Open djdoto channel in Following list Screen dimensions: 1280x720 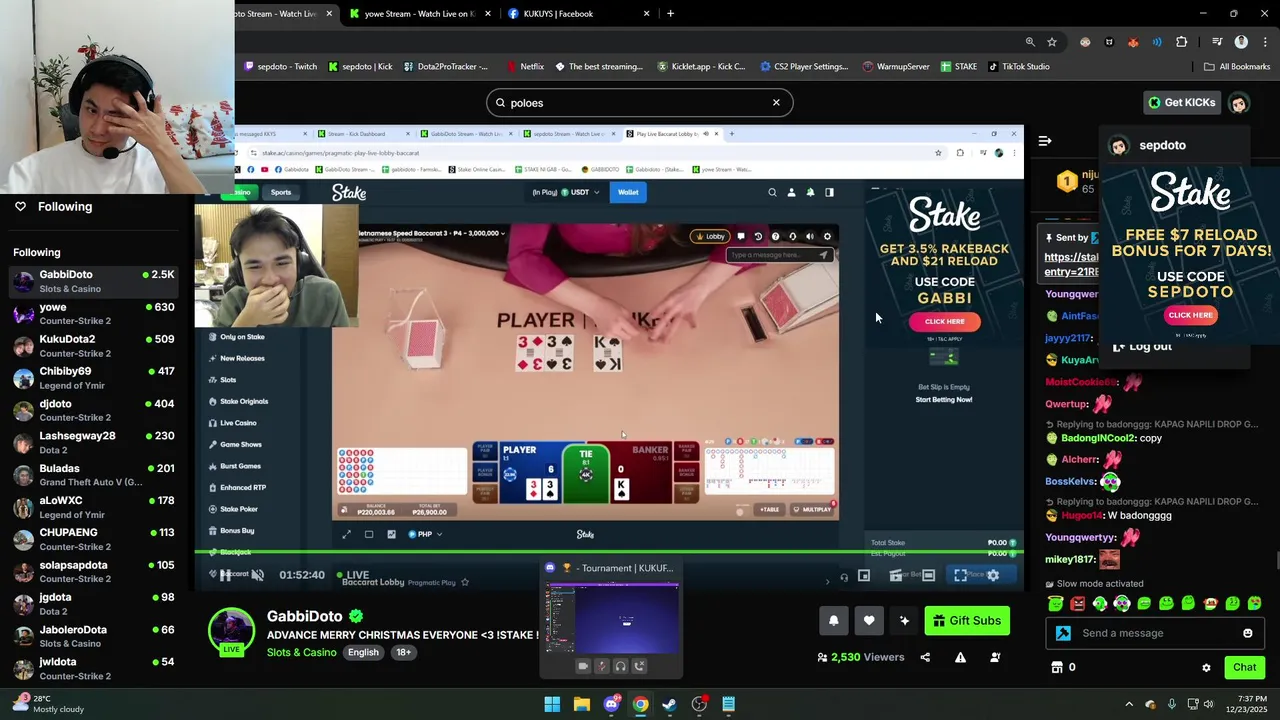95,411
